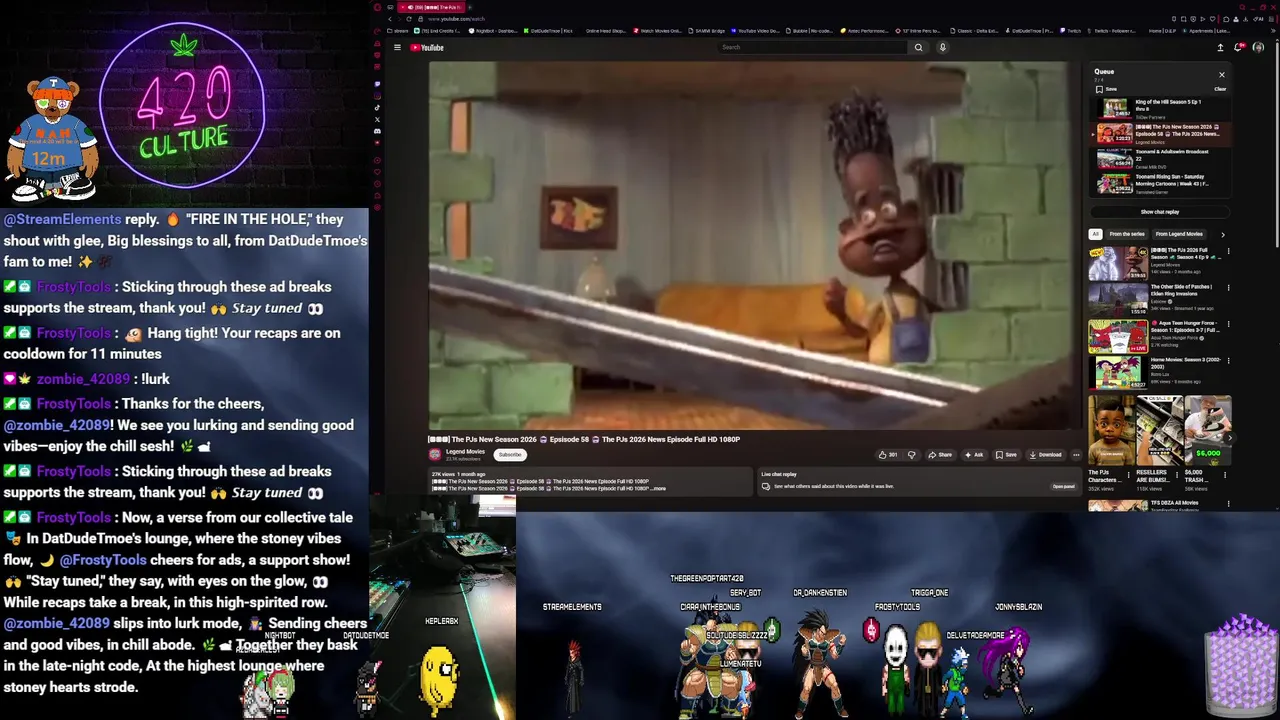Open the Nightbot Dashboard bookmark
The height and width of the screenshot is (720, 1280).
pyautogui.click(x=491, y=31)
